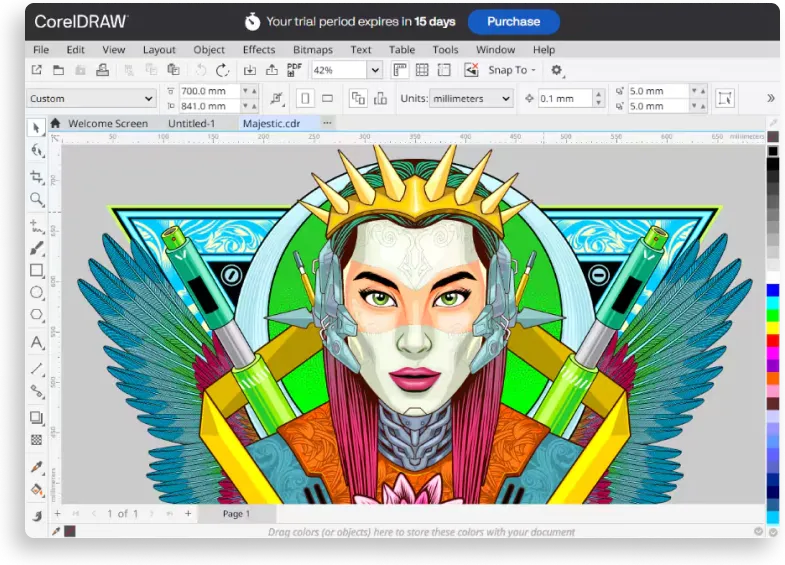Select the Freehand drawing tool
This screenshot has height=565, width=785.
pyautogui.click(x=37, y=226)
